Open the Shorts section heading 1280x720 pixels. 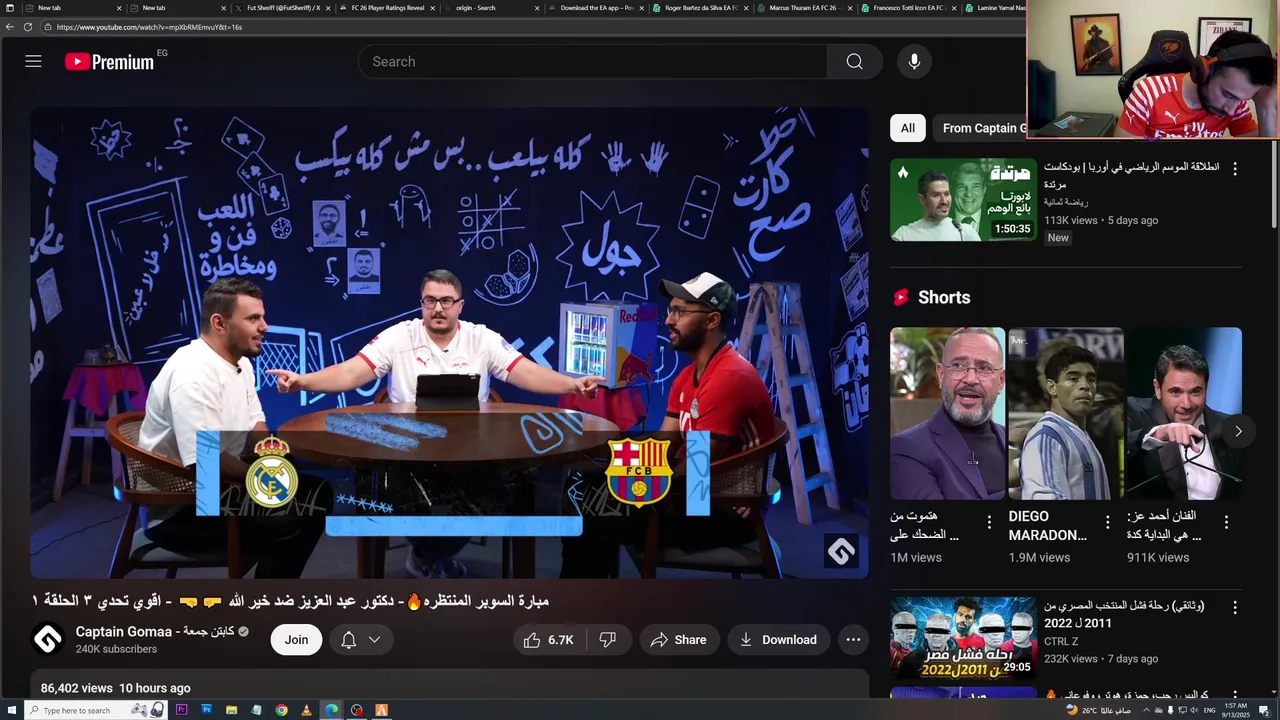coord(944,297)
